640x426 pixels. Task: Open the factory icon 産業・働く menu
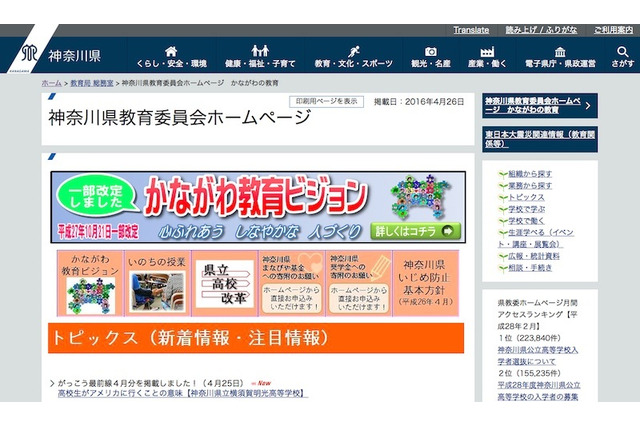click(487, 57)
